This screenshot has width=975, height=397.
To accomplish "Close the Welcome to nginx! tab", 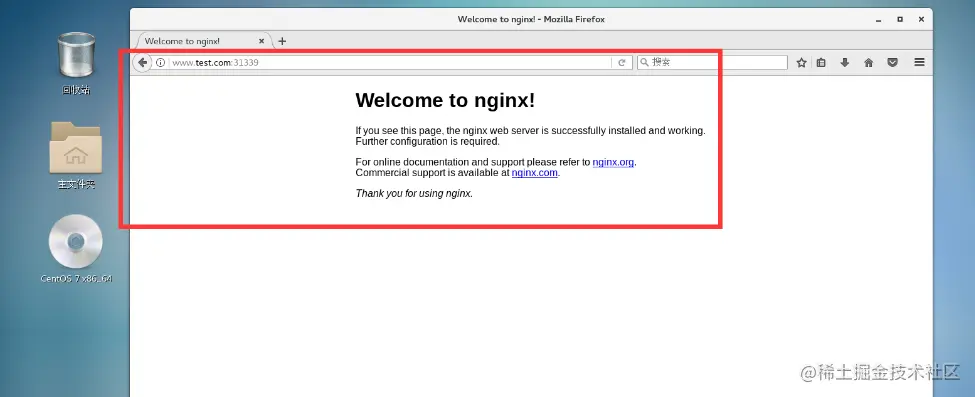I will pos(262,41).
